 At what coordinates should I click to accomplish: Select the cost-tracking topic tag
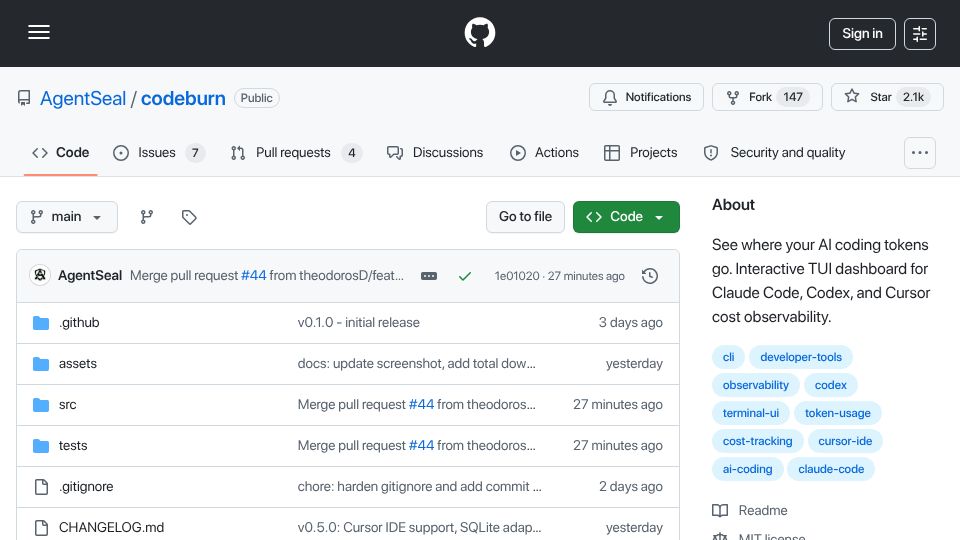(757, 441)
